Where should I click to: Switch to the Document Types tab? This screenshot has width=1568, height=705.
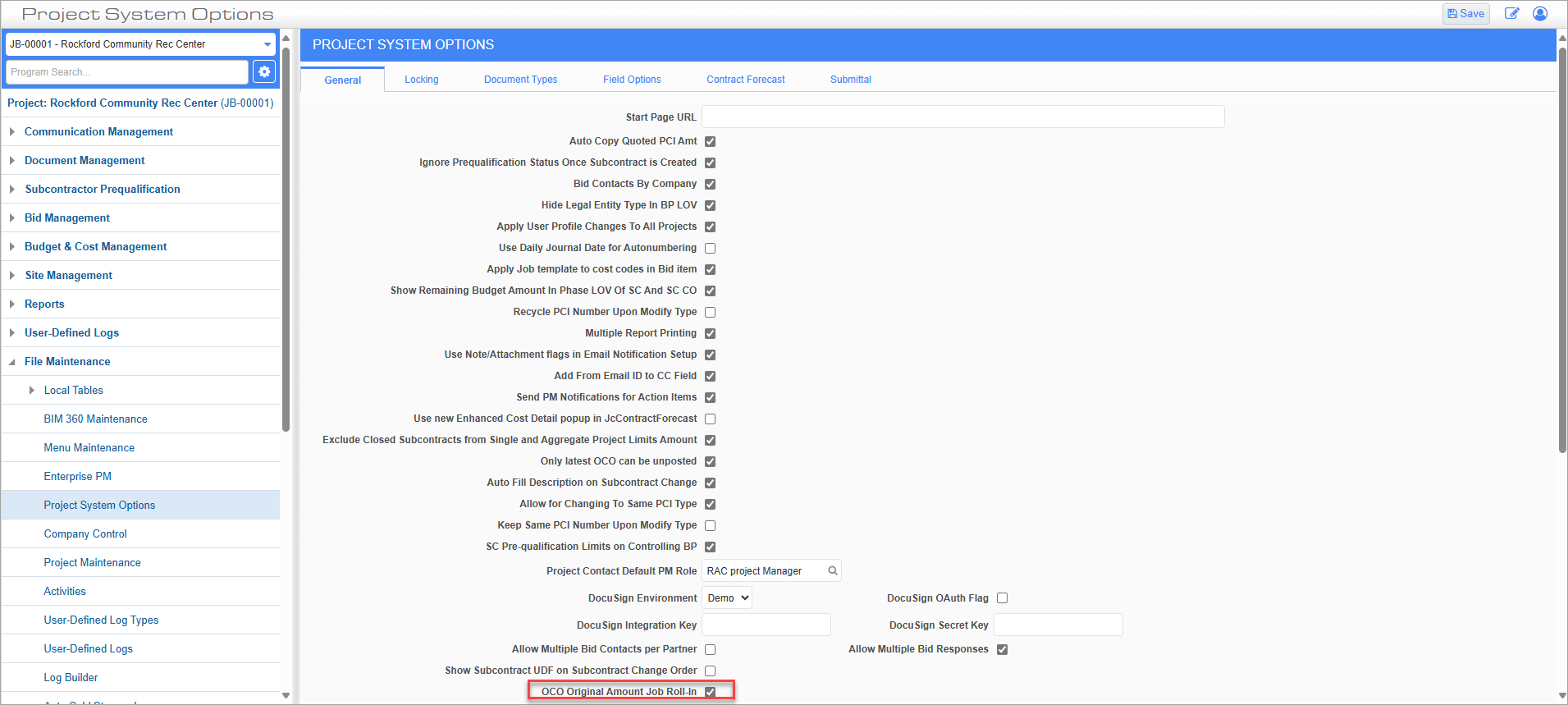[520, 80]
